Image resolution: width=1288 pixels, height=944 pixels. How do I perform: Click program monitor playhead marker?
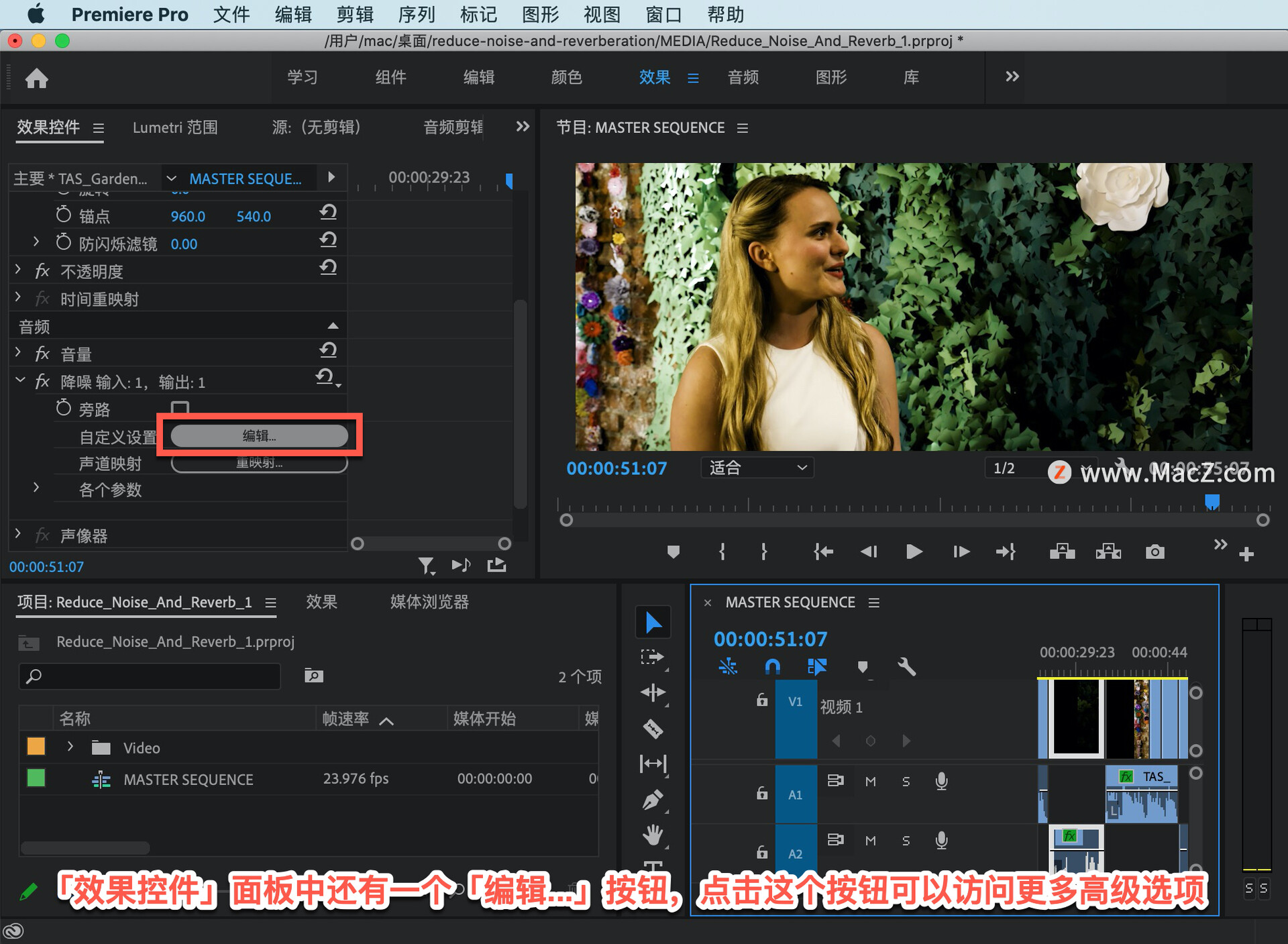tap(1212, 502)
